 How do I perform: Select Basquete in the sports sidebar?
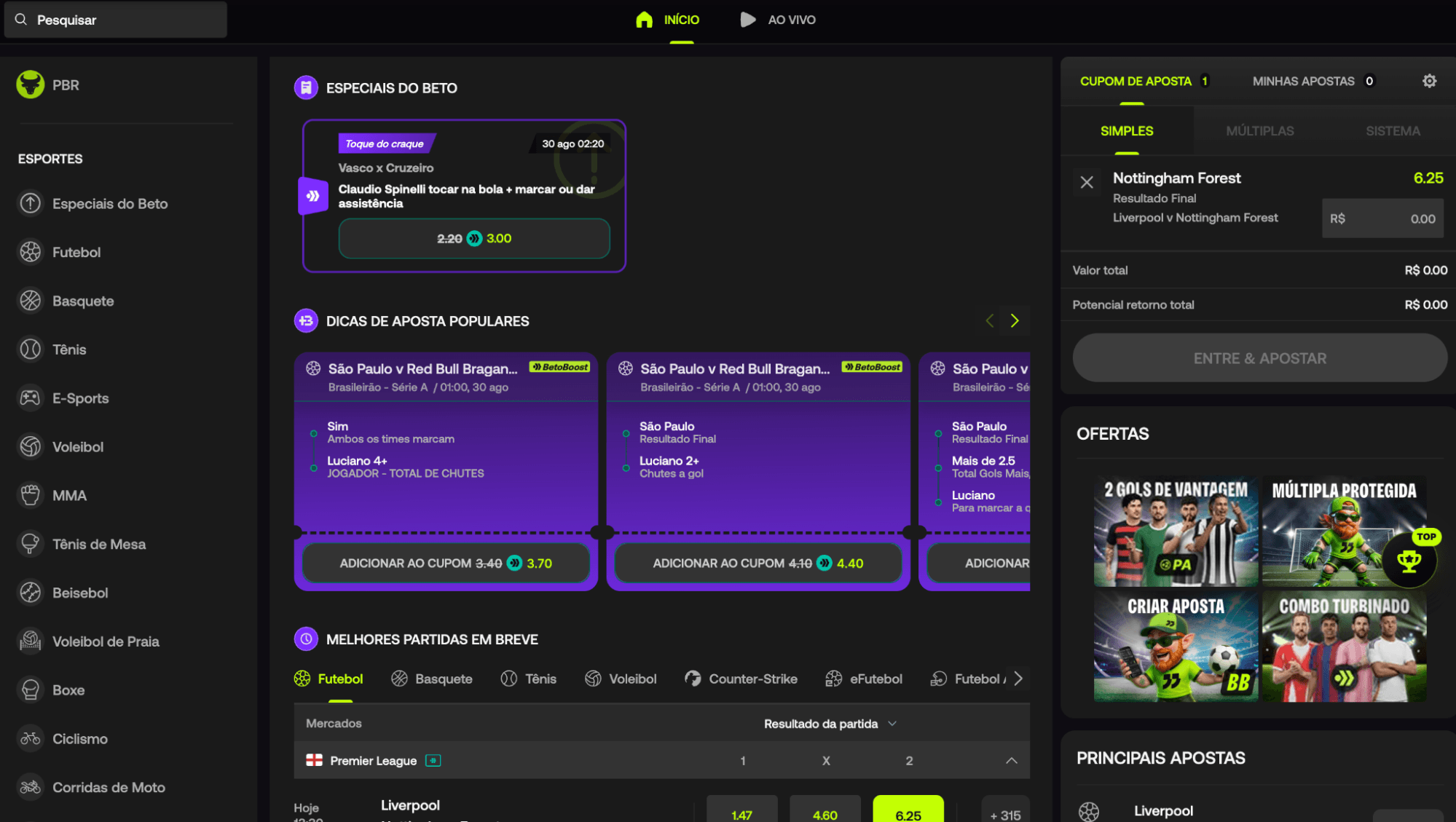(66, 301)
